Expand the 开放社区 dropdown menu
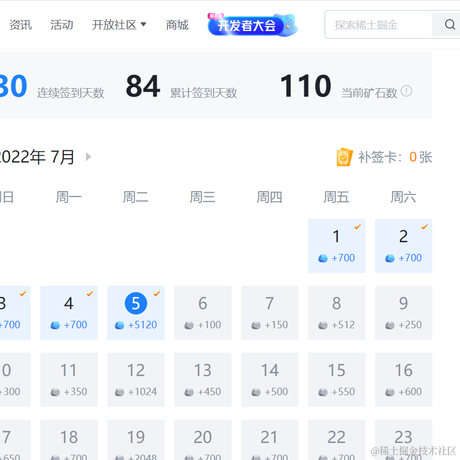 (119, 25)
